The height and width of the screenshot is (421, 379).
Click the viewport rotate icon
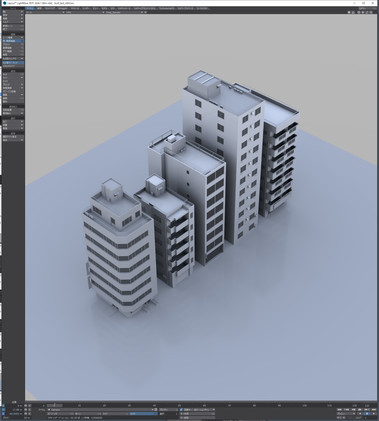[x=363, y=12]
